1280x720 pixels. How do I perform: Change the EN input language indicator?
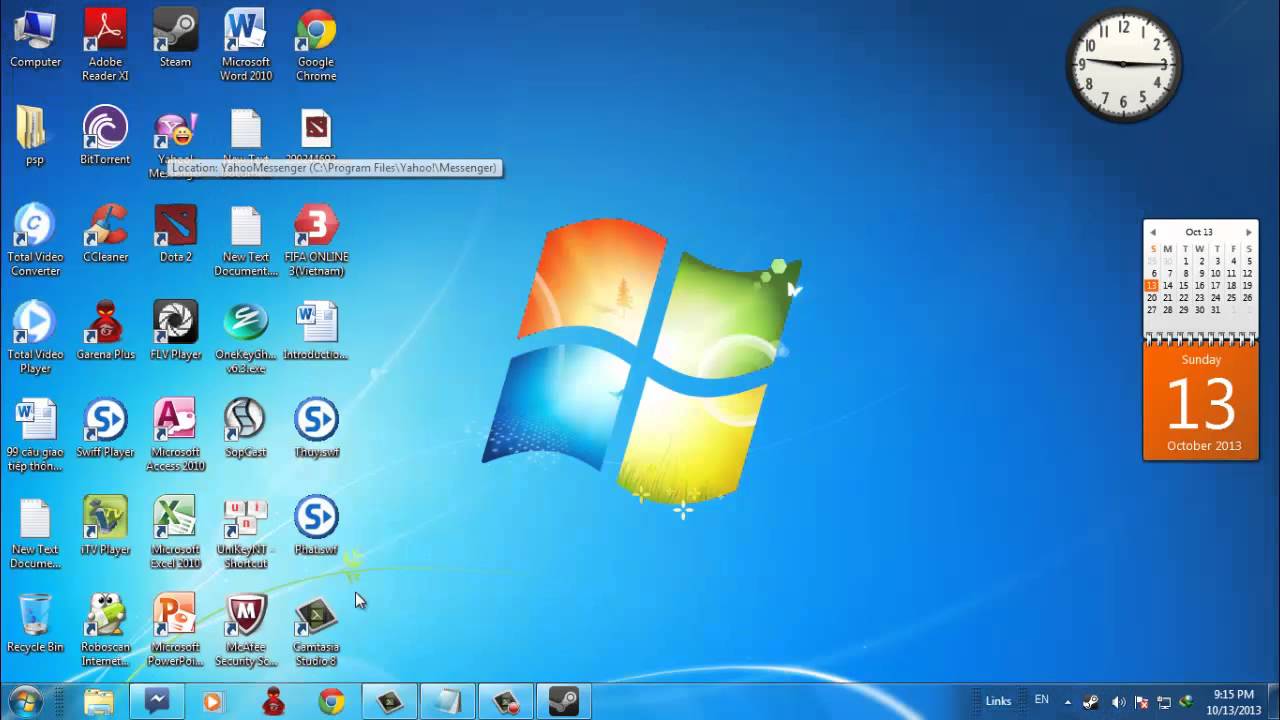[1042, 700]
